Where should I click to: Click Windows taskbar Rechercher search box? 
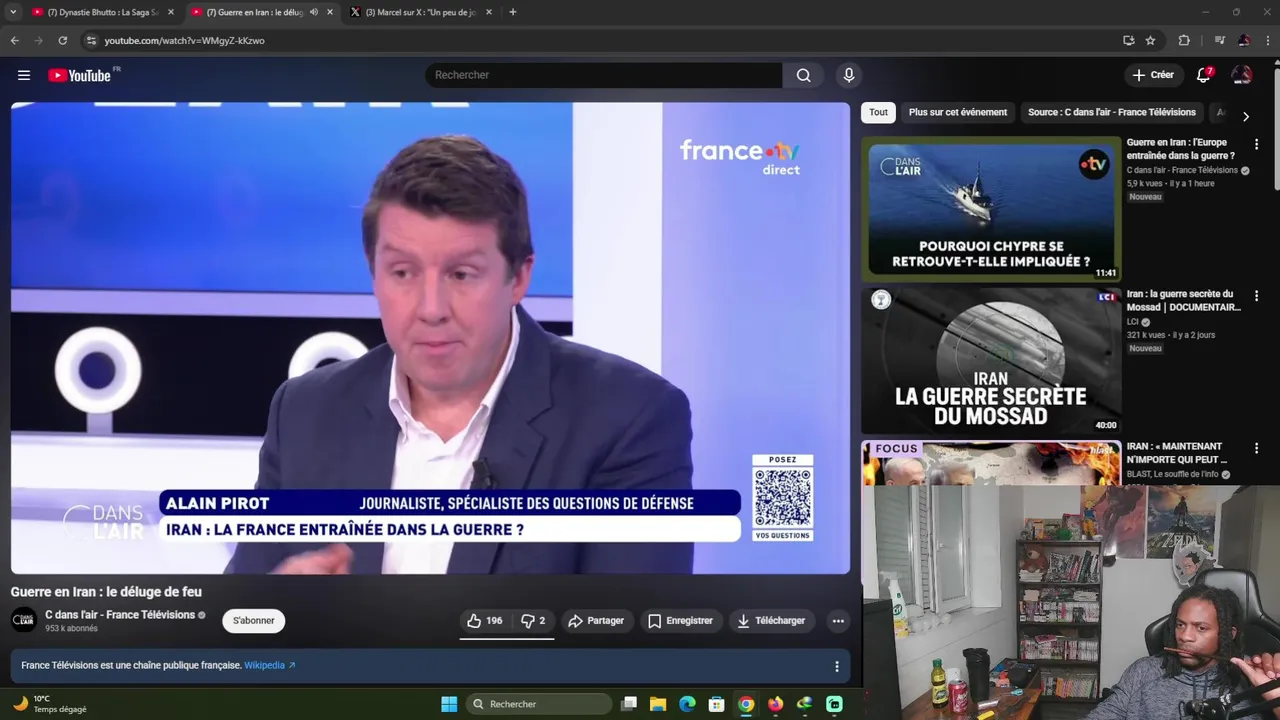click(x=539, y=704)
